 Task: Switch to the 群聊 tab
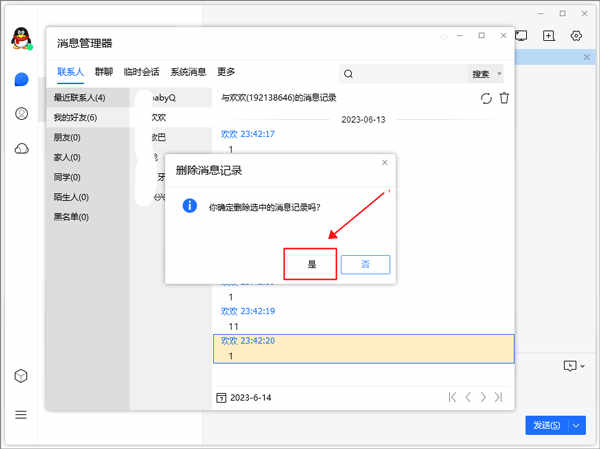coord(104,72)
